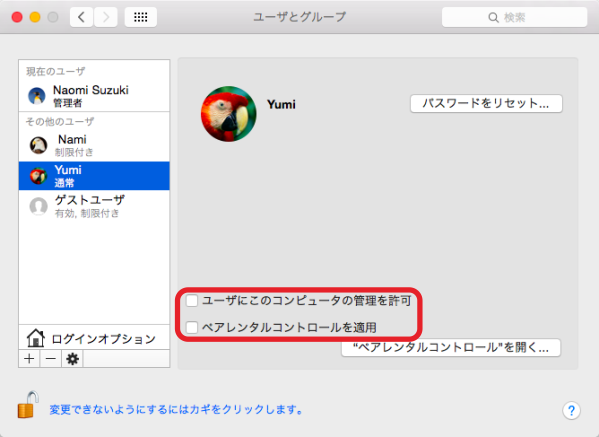Viewport: 599px width, 437px height.
Task: Open gear action menu below user list
Action: [72, 359]
